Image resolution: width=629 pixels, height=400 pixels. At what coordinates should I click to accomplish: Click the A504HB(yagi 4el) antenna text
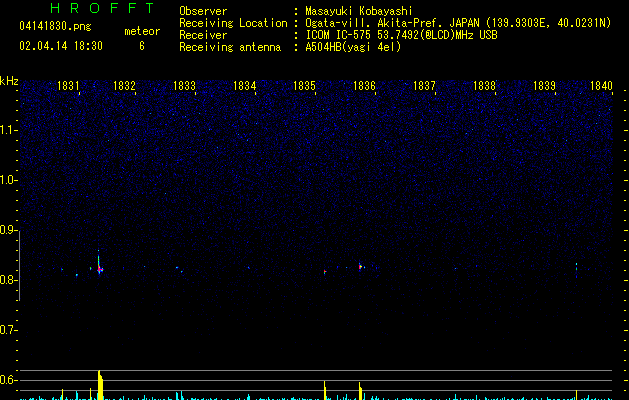[353, 47]
